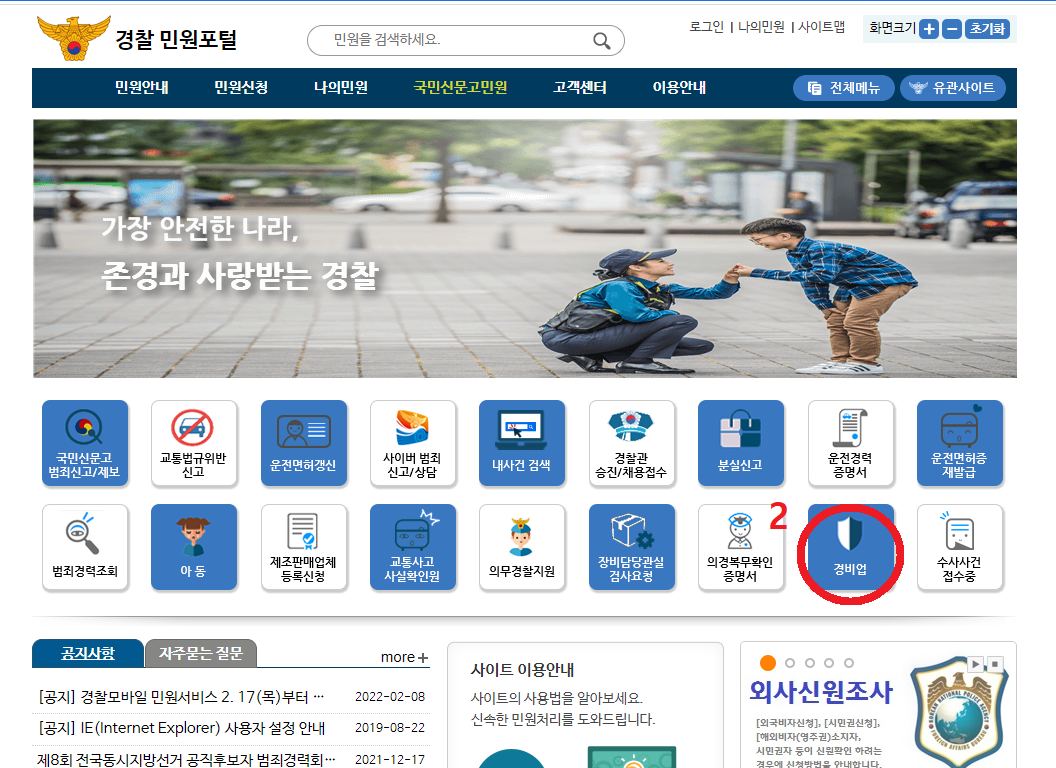This screenshot has width=1056, height=768.
Task: Select 경찰관 승진/채용접수 icon
Action: pos(632,443)
